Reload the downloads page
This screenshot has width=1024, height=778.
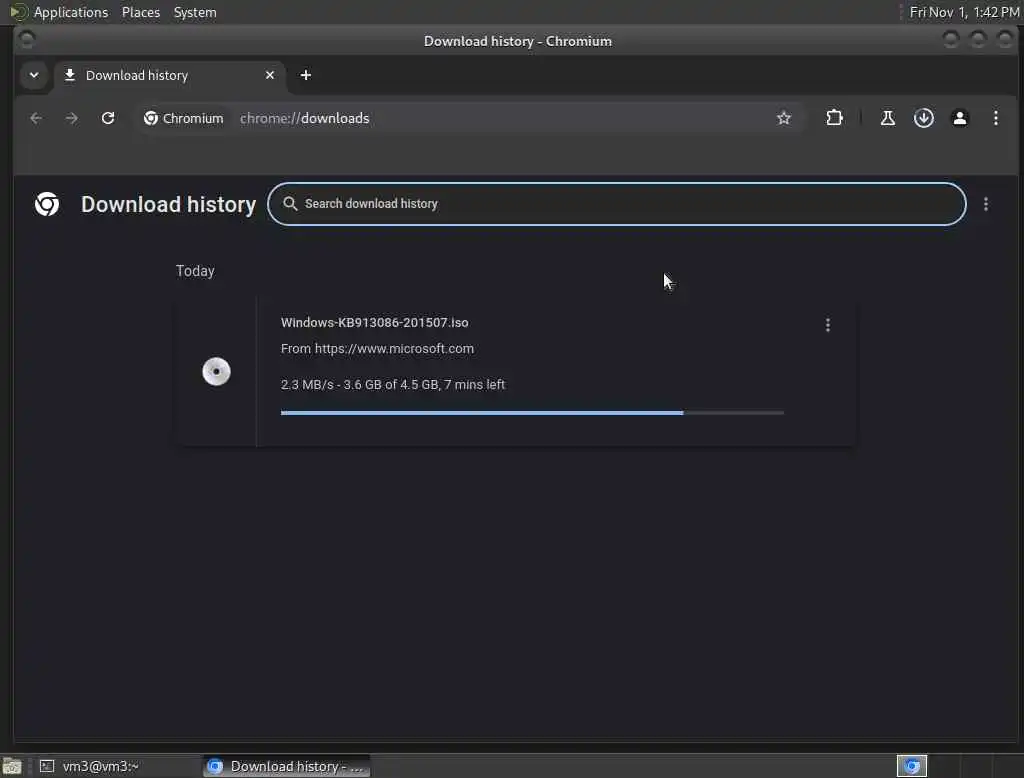108,118
